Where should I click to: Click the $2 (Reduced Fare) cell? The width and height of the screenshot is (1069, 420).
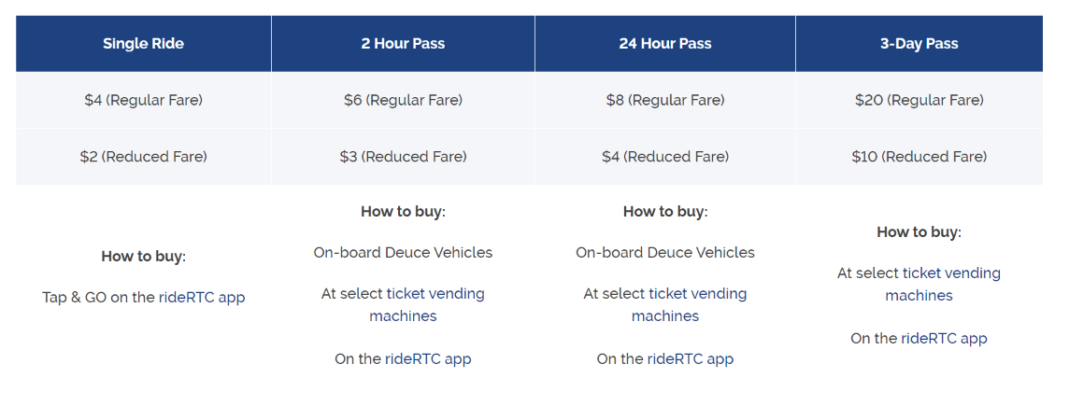(143, 157)
